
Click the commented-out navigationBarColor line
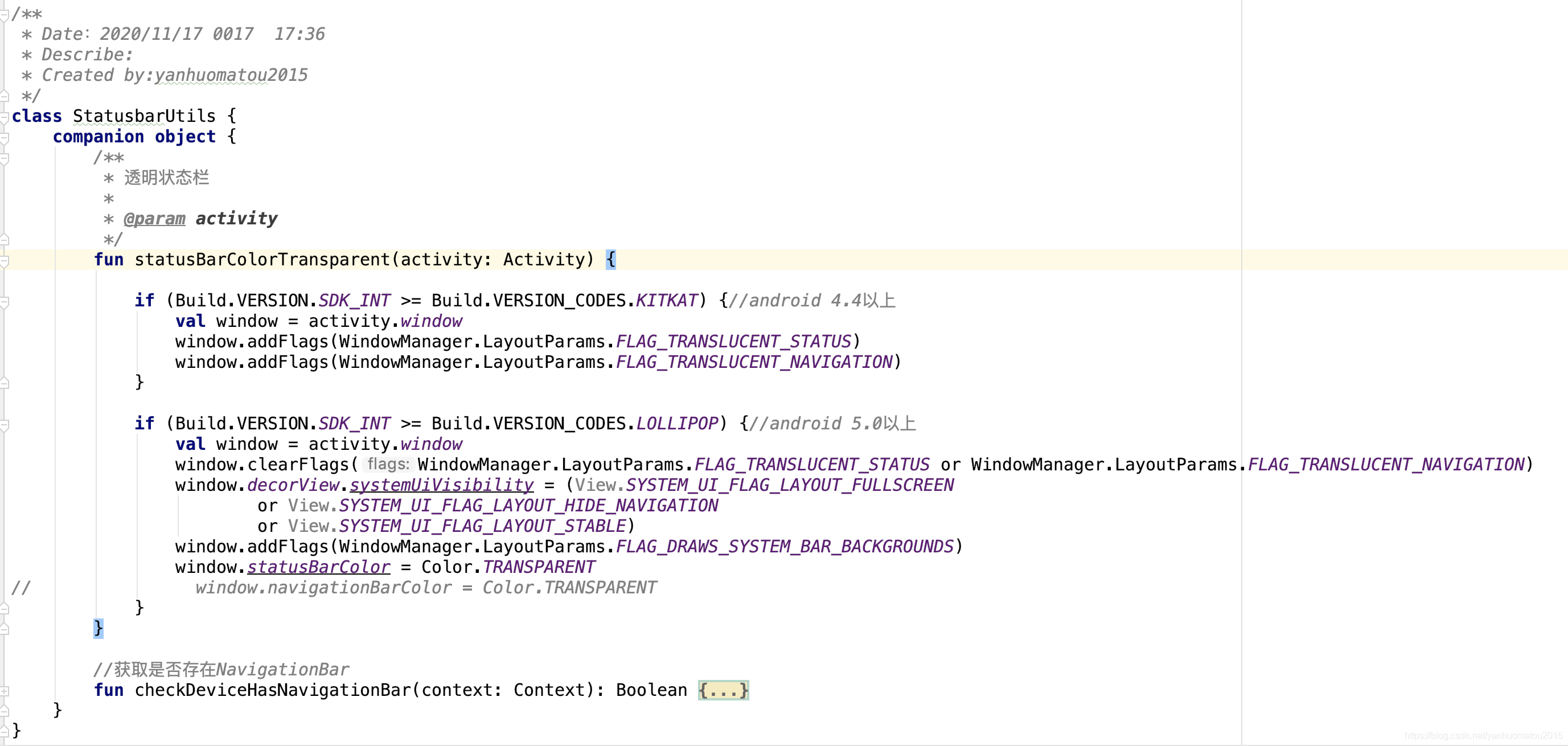coord(426,588)
